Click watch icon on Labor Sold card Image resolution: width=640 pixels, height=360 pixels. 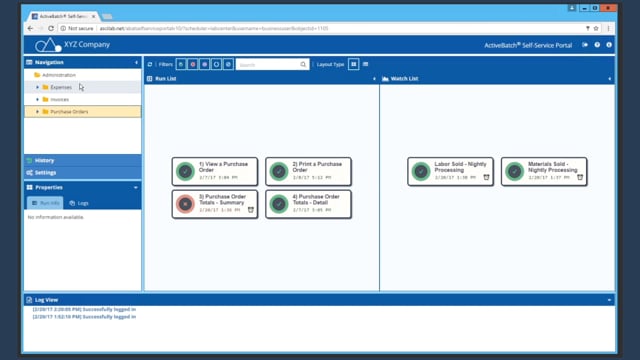coord(486,177)
